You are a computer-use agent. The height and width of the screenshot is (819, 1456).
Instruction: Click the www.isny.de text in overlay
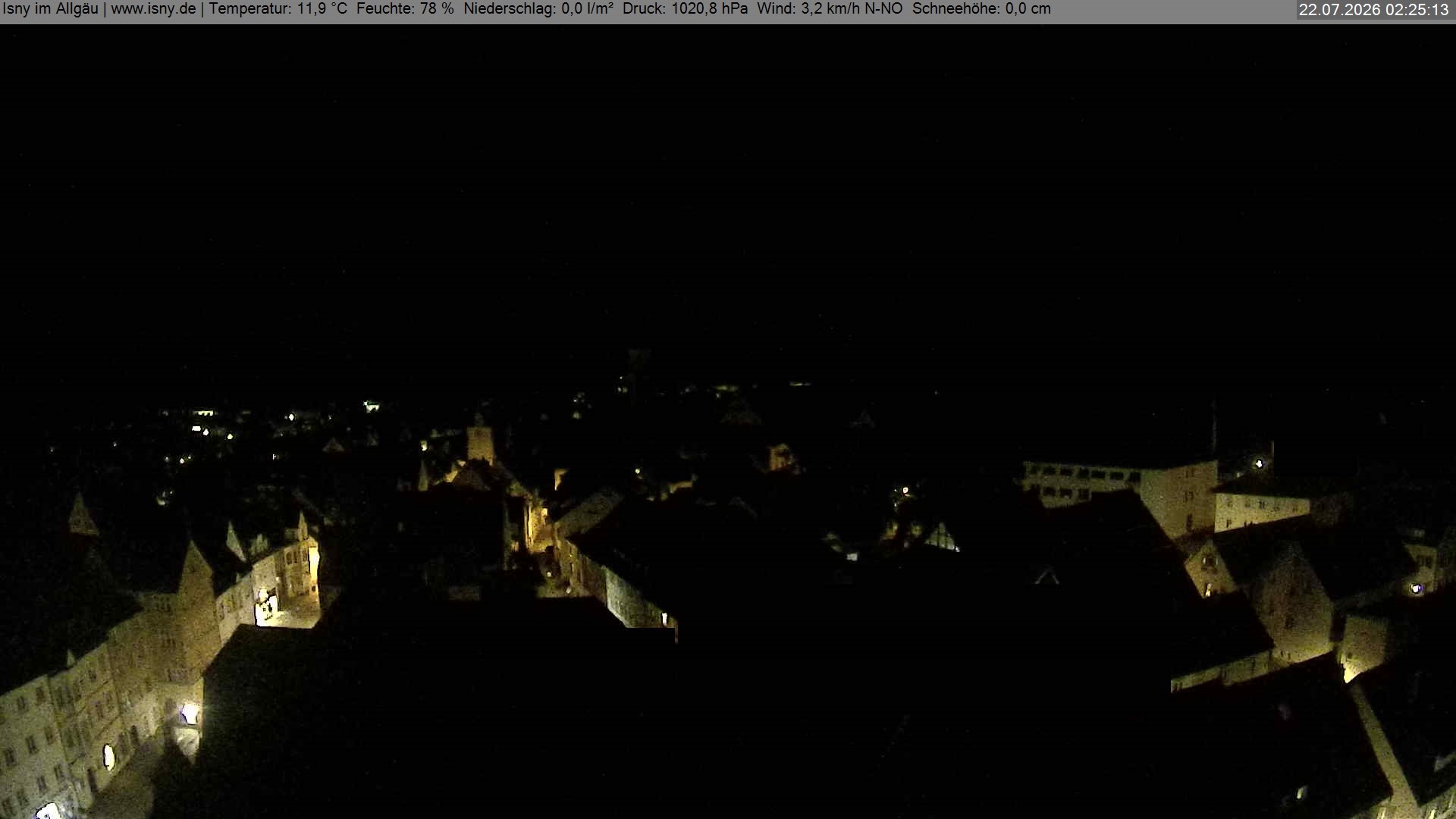(x=153, y=10)
